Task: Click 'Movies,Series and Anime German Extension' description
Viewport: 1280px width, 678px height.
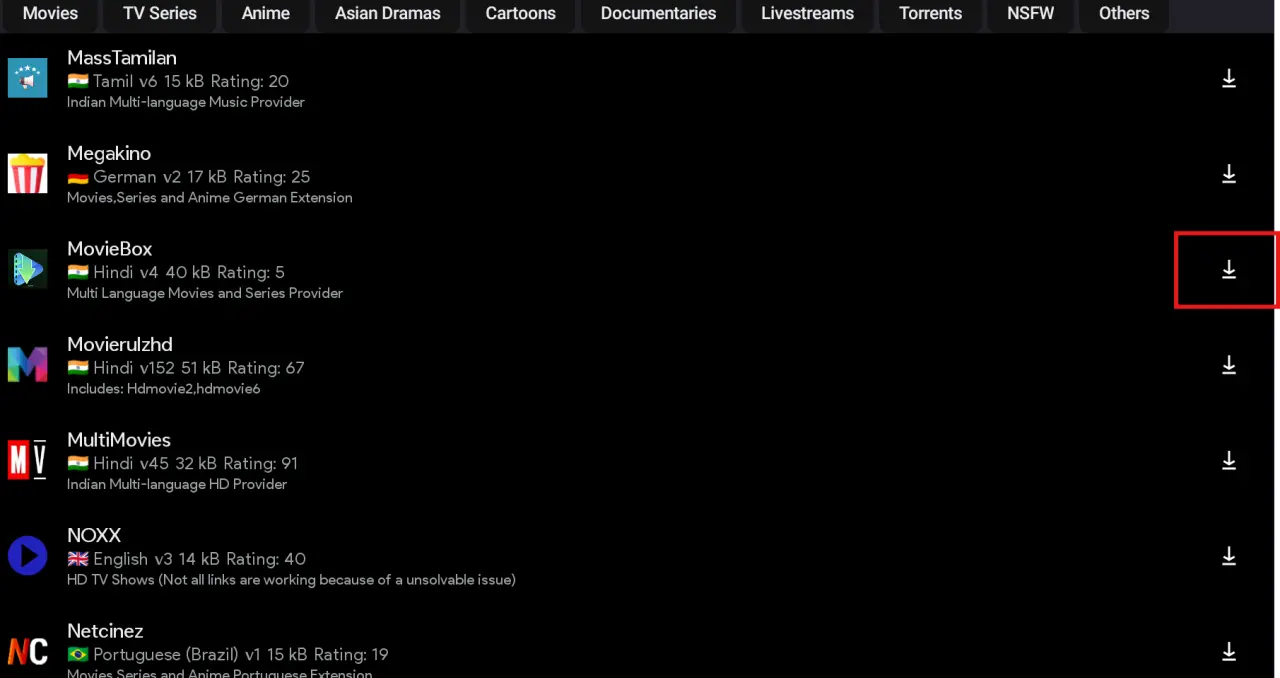Action: pyautogui.click(x=210, y=198)
